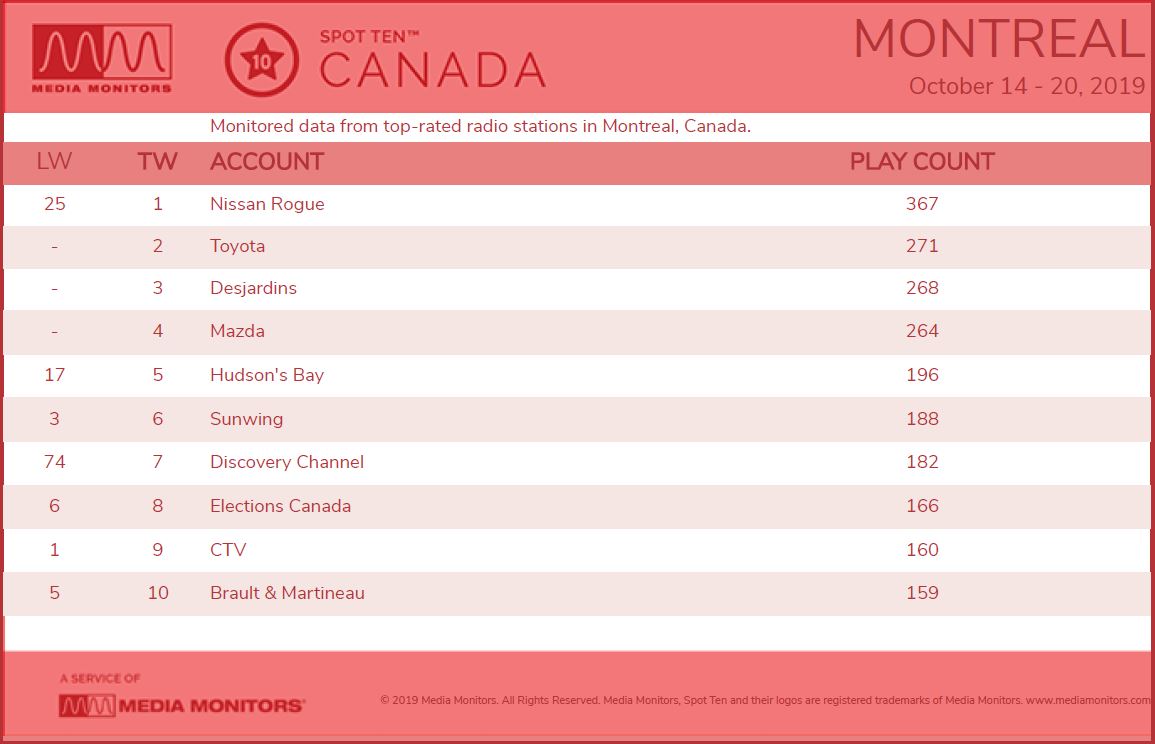Click the Media Monitors footer logo
This screenshot has width=1155, height=744.
coord(181,705)
